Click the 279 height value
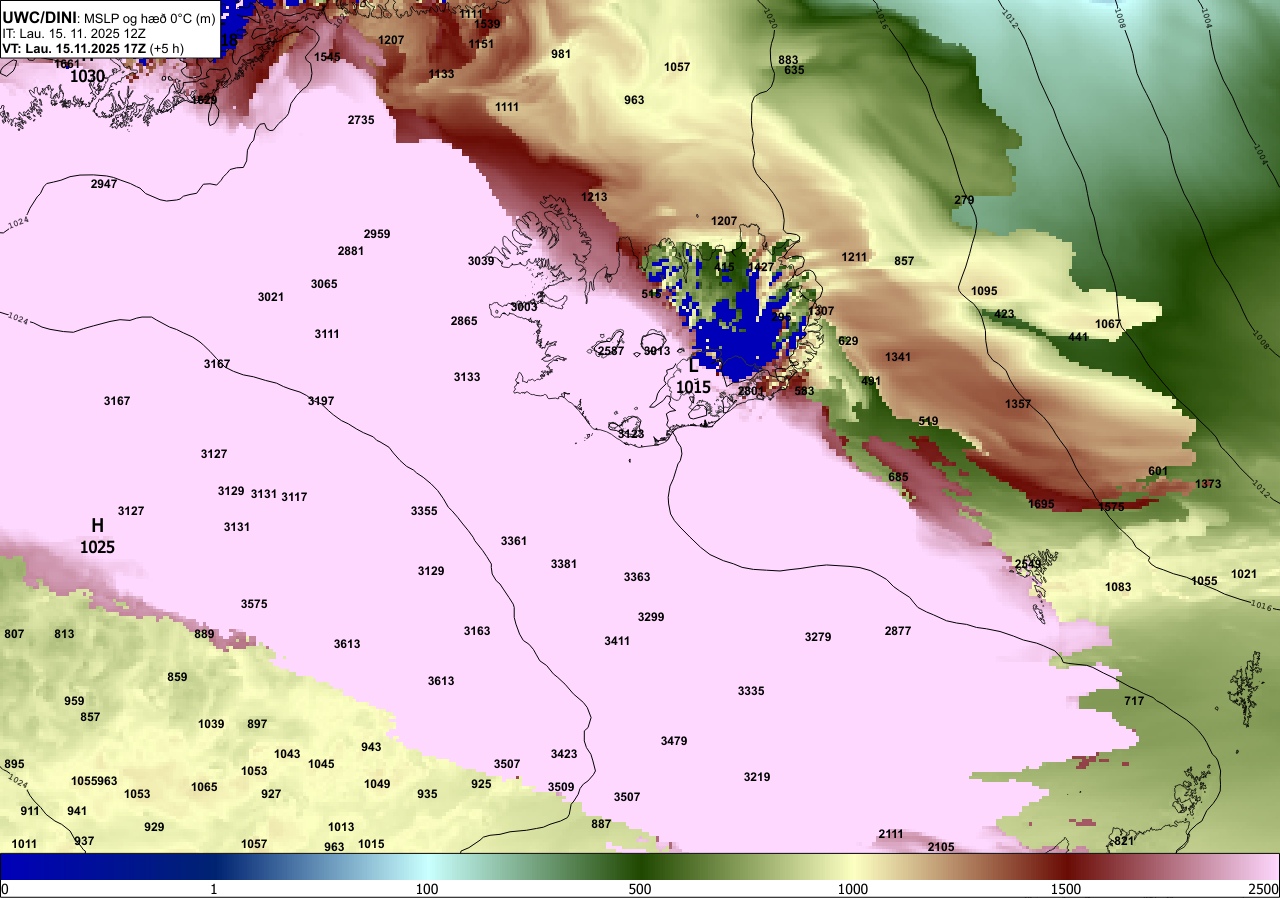This screenshot has height=898, width=1280. [964, 201]
